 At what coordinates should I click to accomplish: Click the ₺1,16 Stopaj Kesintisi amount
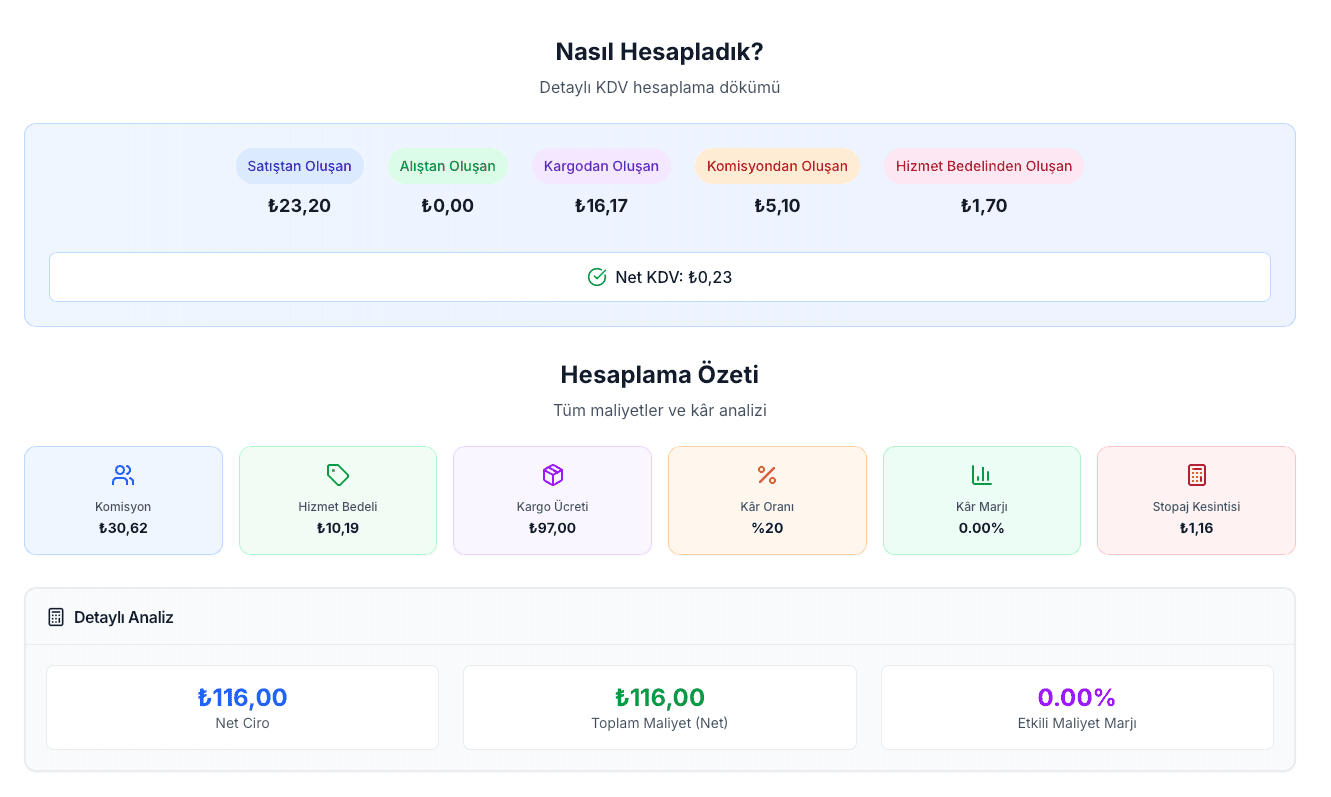click(x=1196, y=528)
